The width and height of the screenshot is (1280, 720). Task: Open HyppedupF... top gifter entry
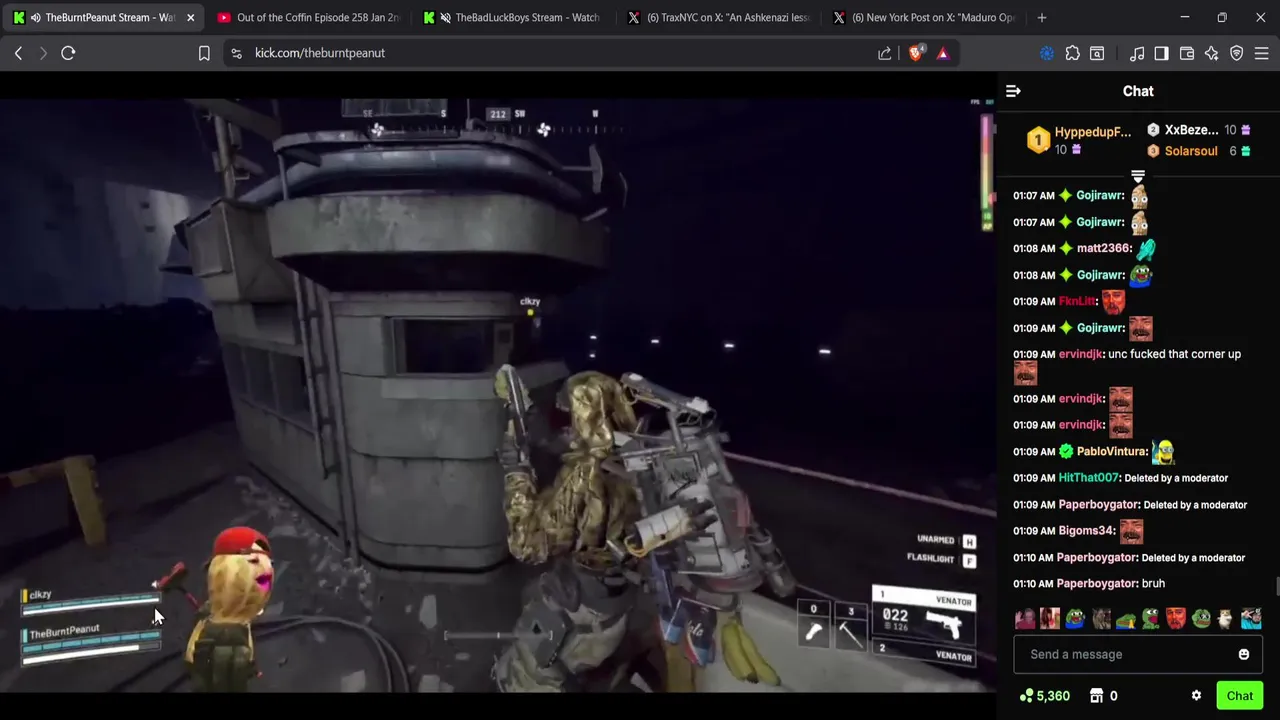pyautogui.click(x=1080, y=140)
